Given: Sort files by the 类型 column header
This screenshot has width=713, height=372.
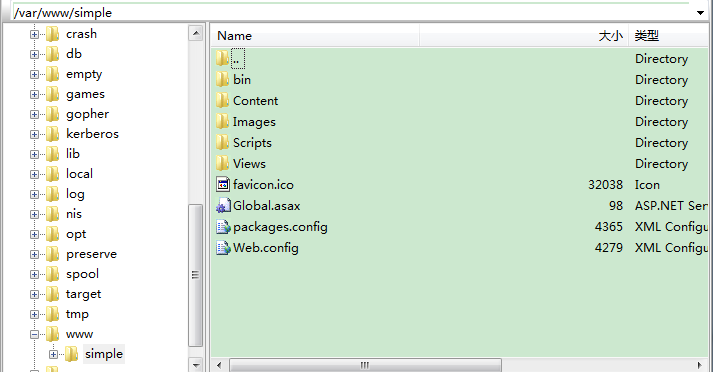Looking at the screenshot, I should [669, 35].
